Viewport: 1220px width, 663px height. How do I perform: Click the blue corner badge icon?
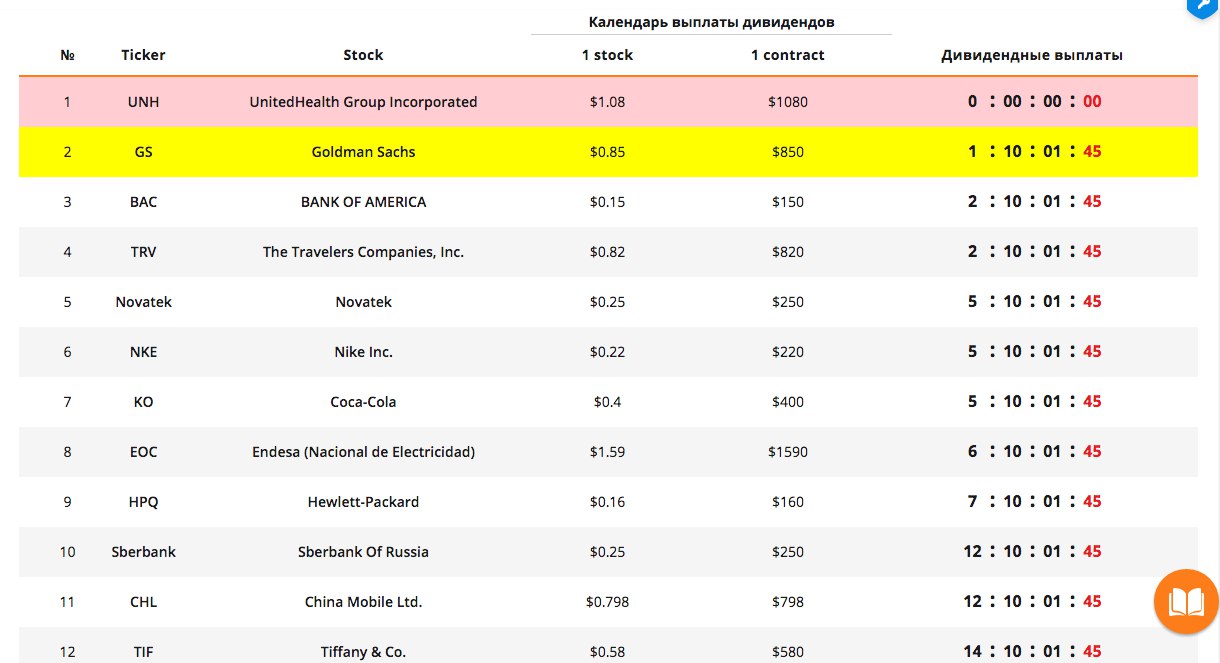tap(1203, 8)
